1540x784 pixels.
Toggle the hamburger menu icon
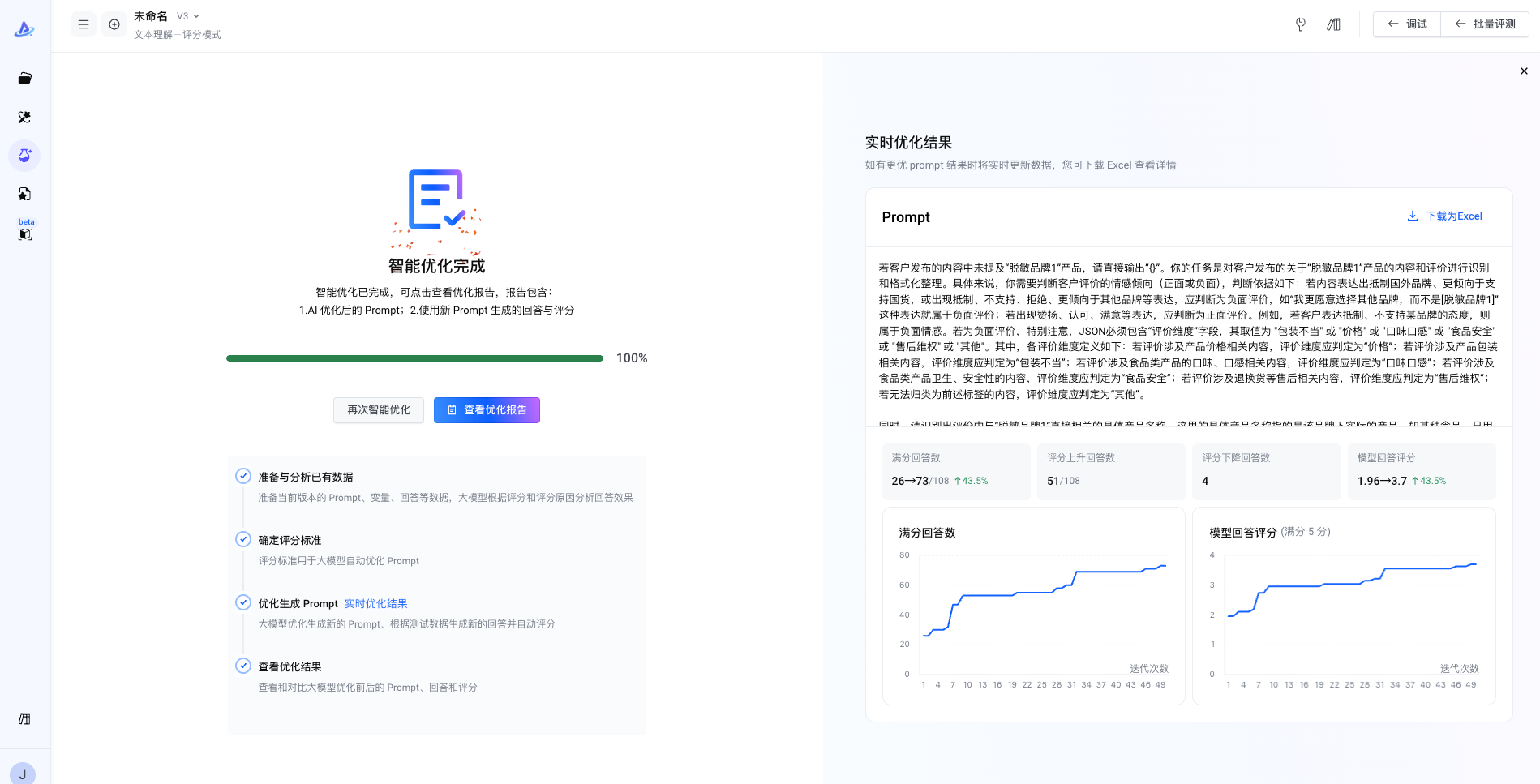pos(84,24)
